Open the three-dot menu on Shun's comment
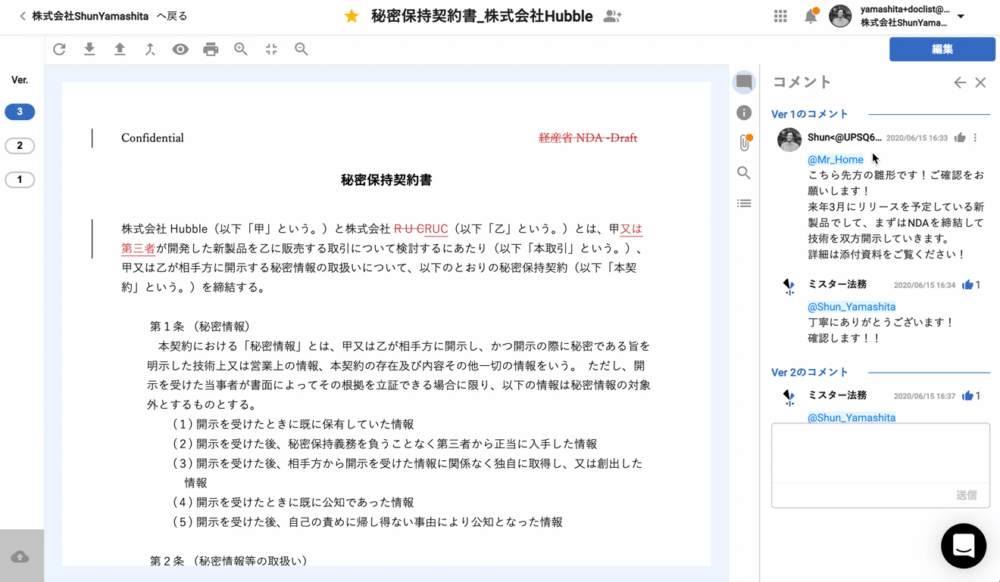This screenshot has height=582, width=1000. [975, 138]
